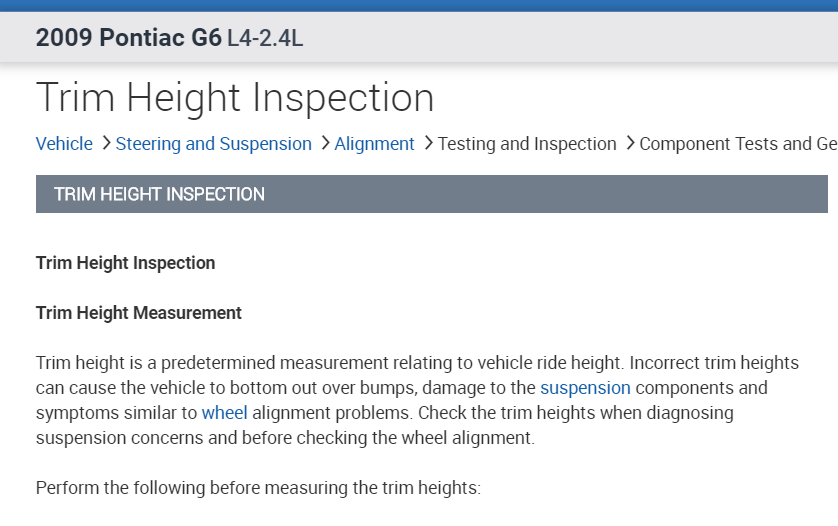Viewport: 838px width, 526px height.
Task: Navigate to the Alignment breadcrumb link
Action: [x=374, y=144]
